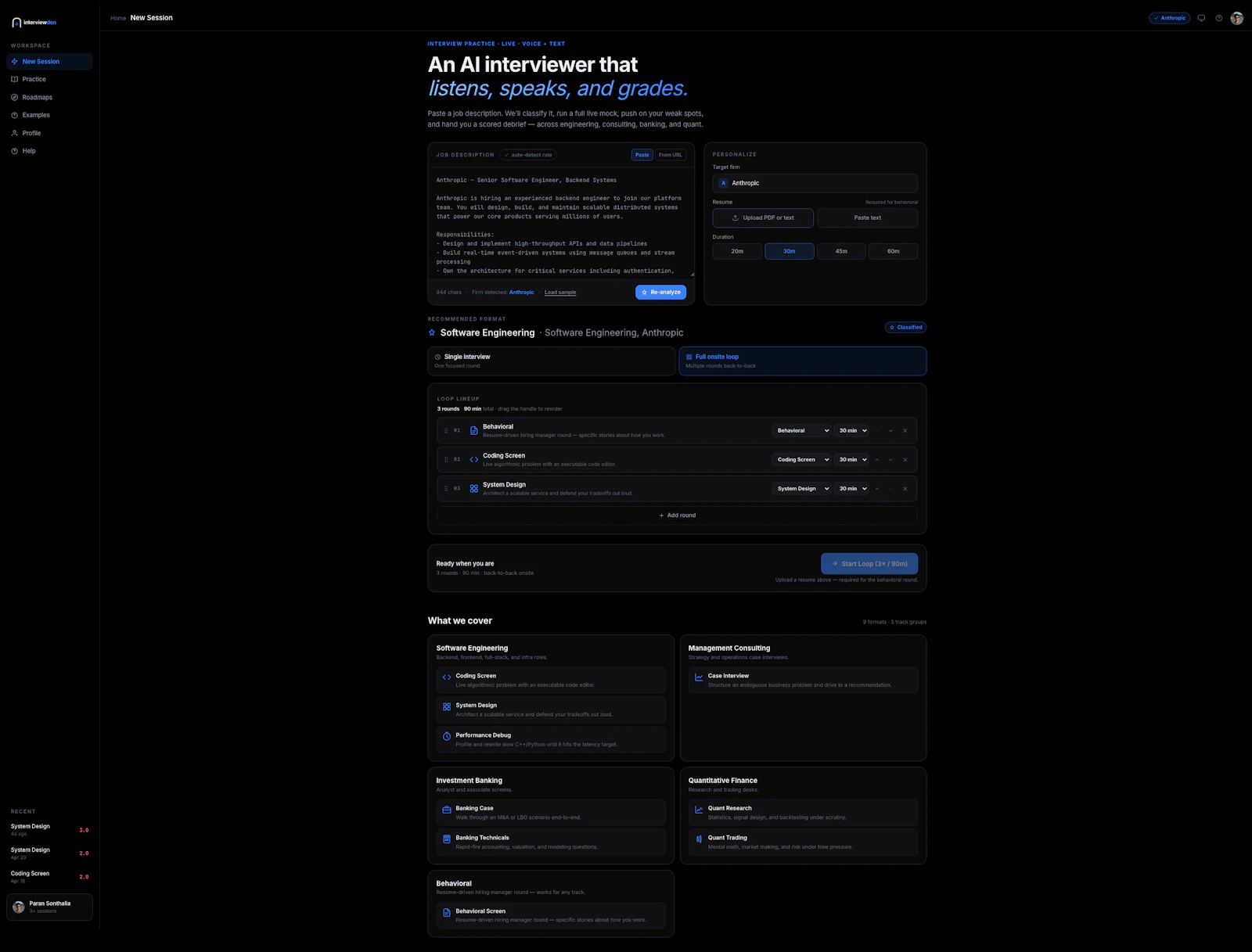Remove the Behavioral round with its X icon

905,431
